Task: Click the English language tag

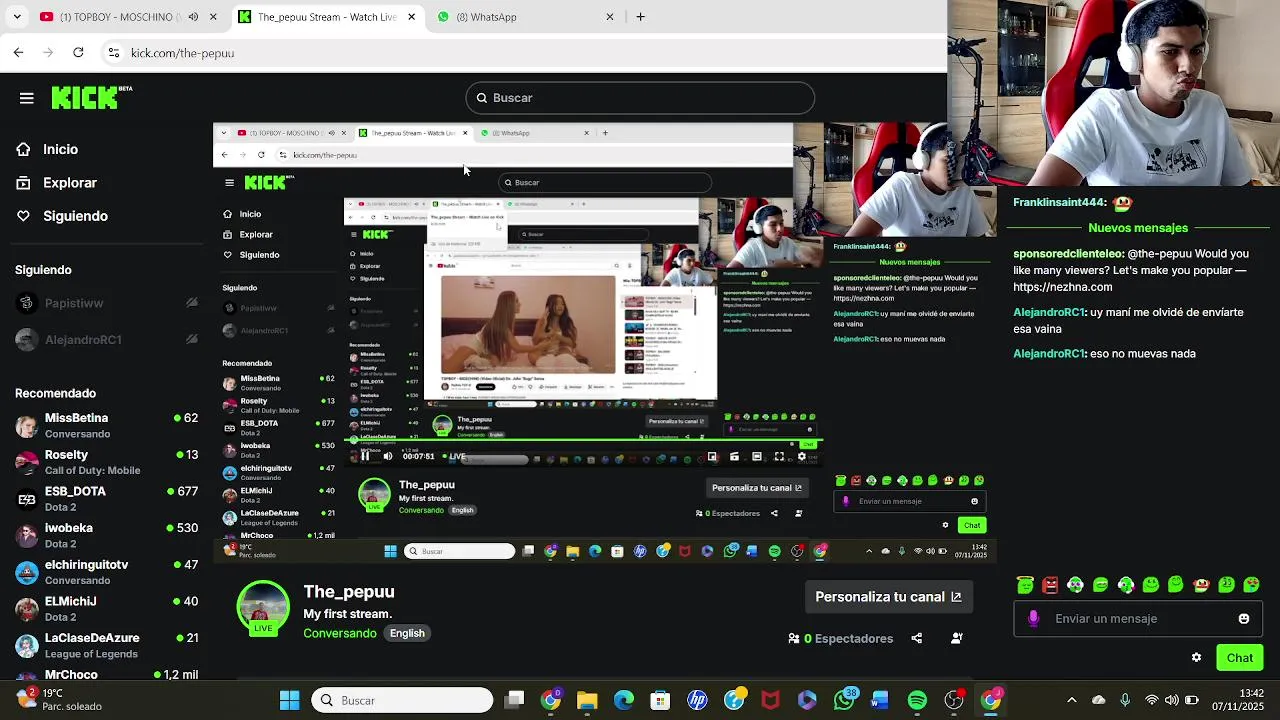Action: [407, 633]
